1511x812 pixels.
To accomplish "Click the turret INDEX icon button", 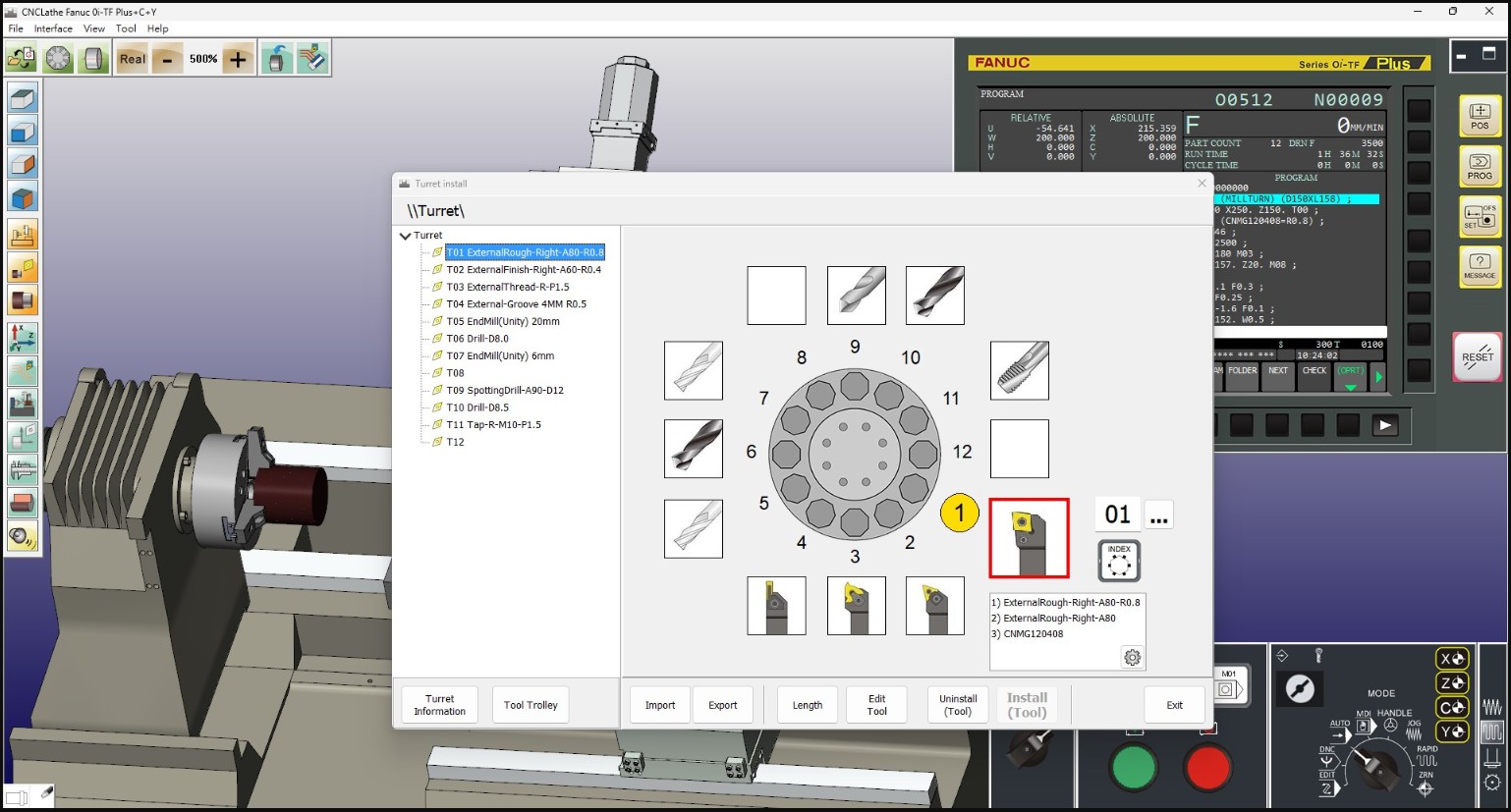I will click(1118, 562).
